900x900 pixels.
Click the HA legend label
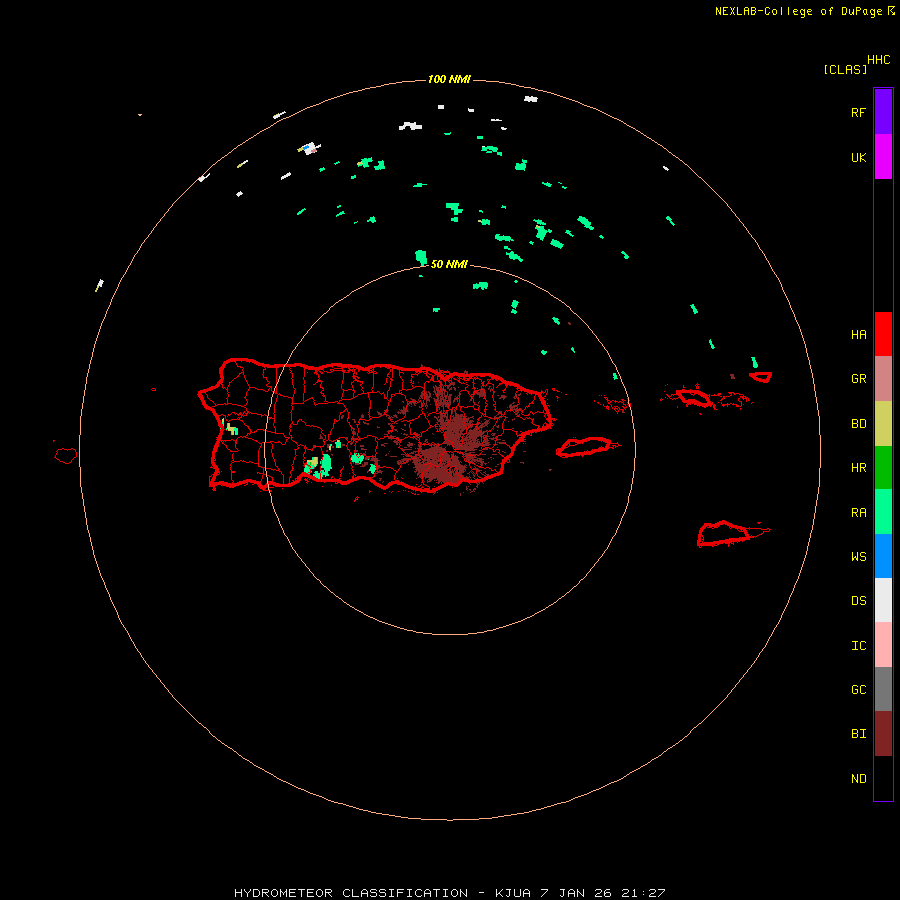coord(858,335)
